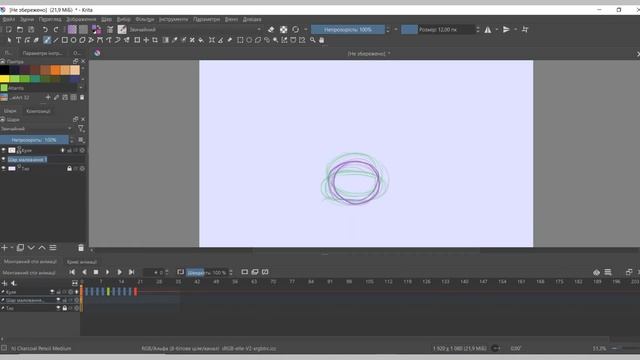This screenshot has height=360, width=640.
Task: Expand the add layer dropdown arrow
Action: click(x=12, y=248)
